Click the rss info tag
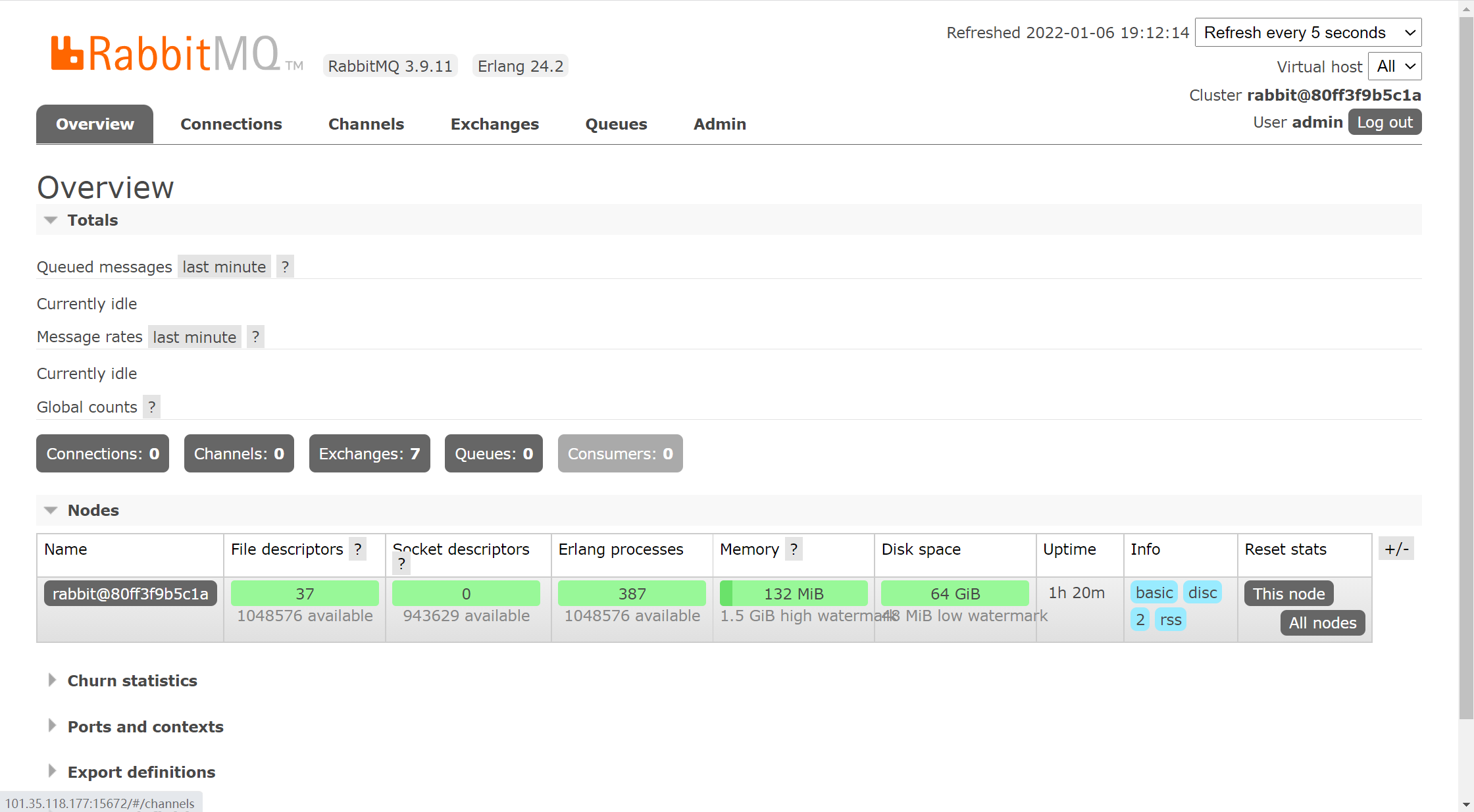Image resolution: width=1474 pixels, height=812 pixels. (x=1171, y=620)
